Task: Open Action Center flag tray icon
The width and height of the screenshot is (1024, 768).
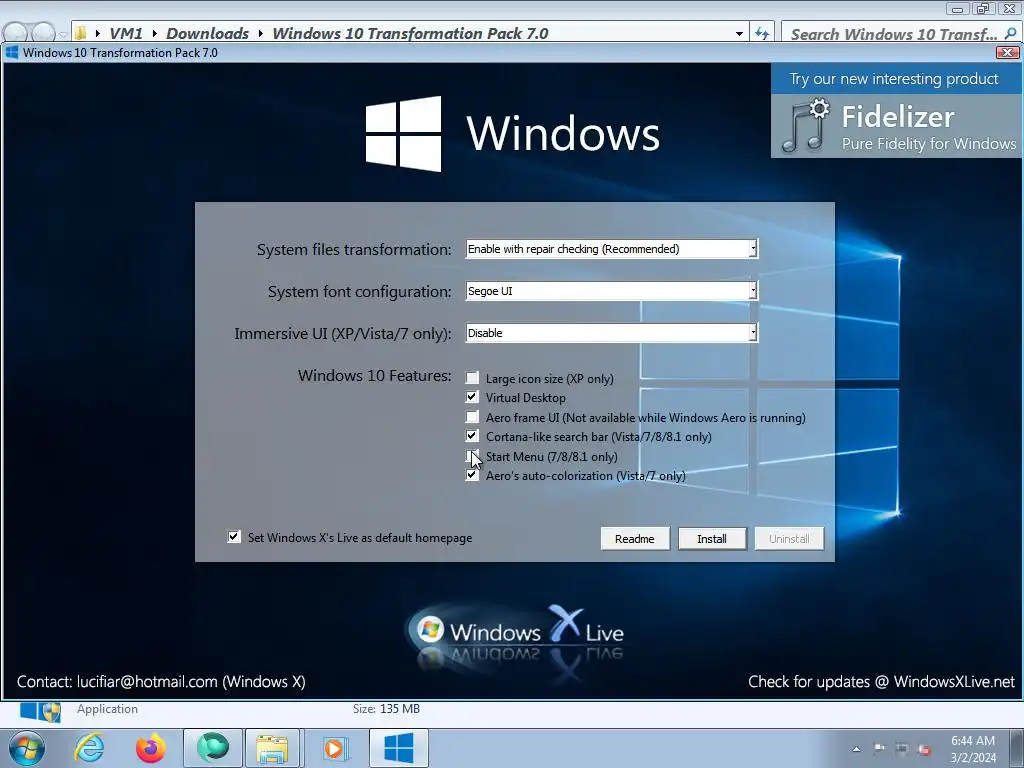Action: [x=879, y=749]
